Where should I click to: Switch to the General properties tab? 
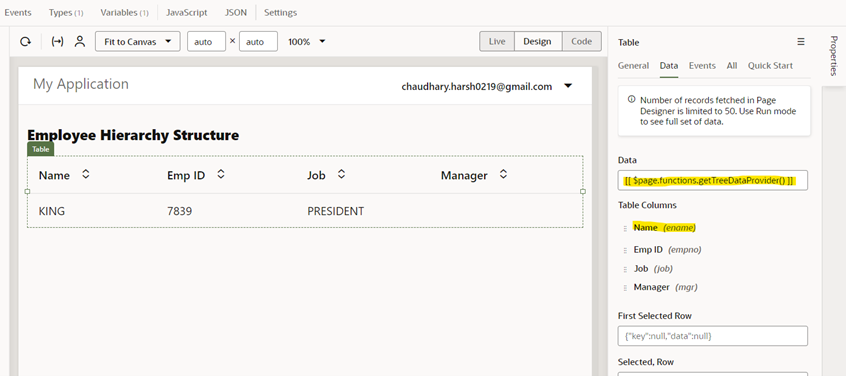[633, 66]
